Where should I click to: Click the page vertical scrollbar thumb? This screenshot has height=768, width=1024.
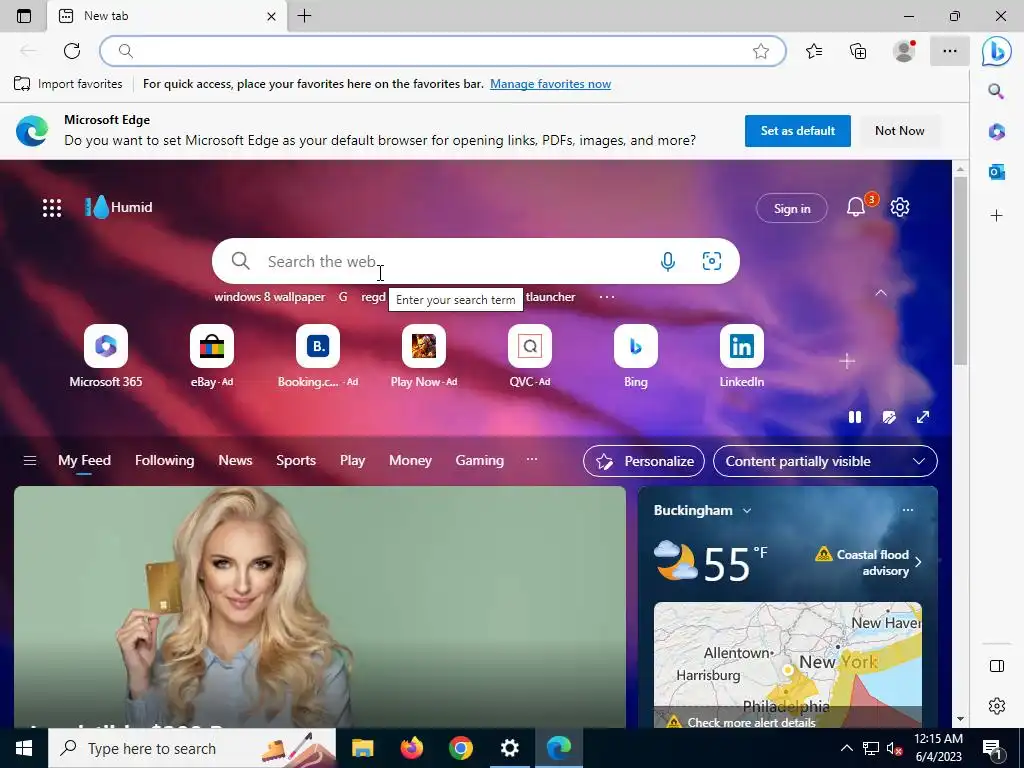tap(960, 270)
